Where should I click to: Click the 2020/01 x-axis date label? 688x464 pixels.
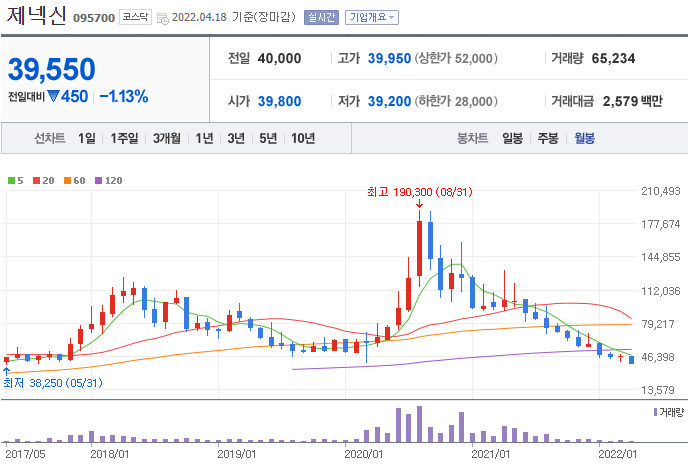coord(364,453)
